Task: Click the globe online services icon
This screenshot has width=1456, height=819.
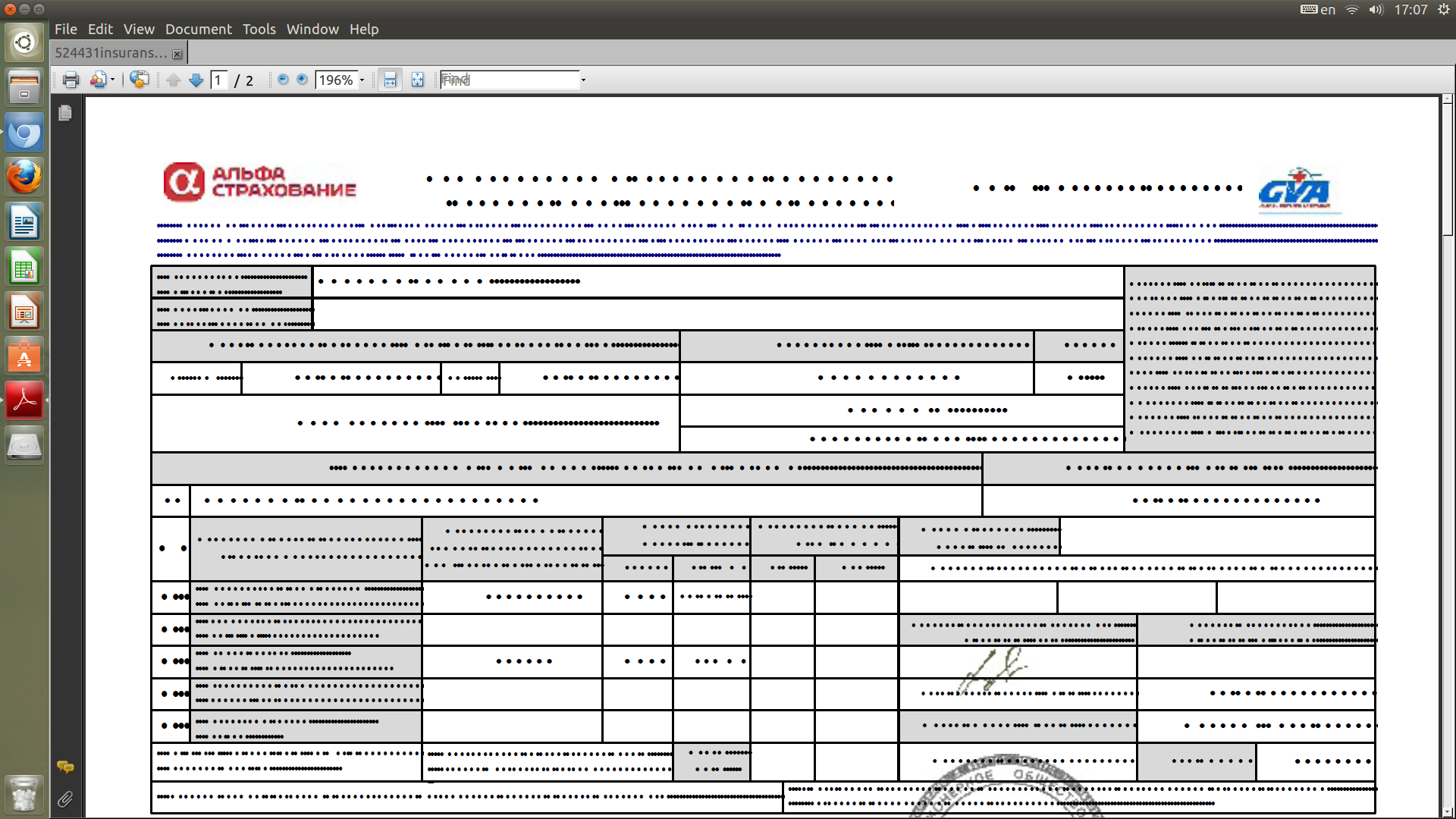Action: point(140,80)
